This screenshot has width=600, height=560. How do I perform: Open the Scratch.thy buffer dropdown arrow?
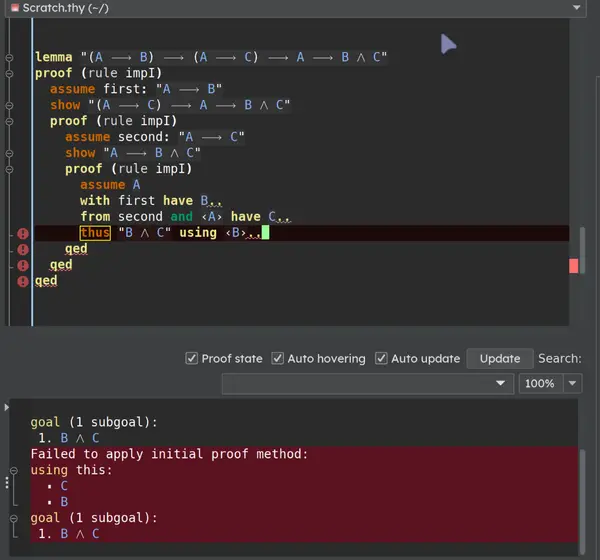[576, 7]
